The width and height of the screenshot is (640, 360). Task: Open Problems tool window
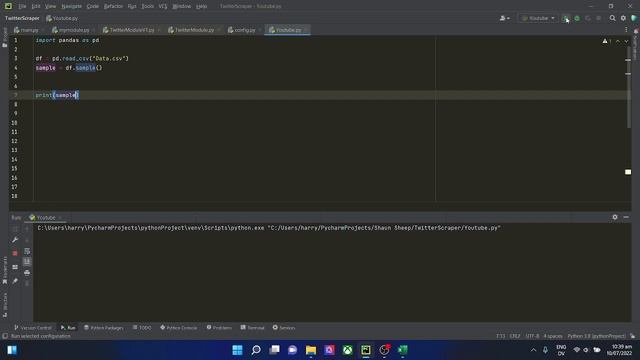coord(219,328)
